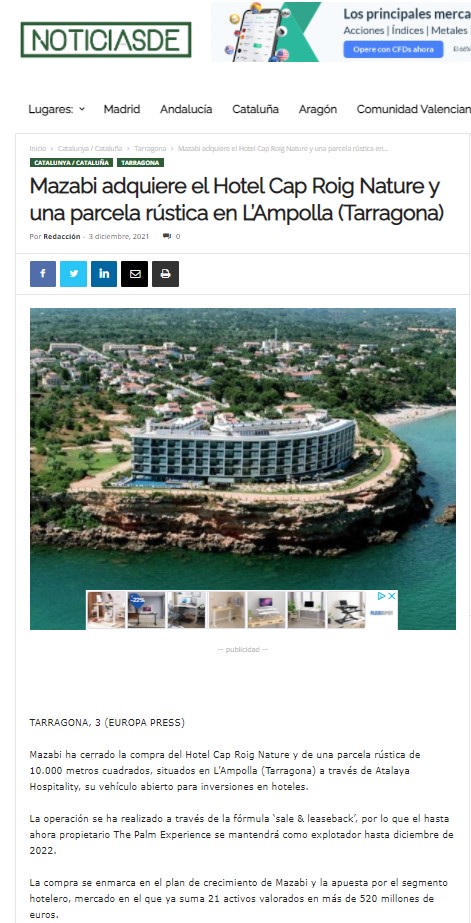Share article on Facebook
This screenshot has width=471, height=923.
pyautogui.click(x=43, y=274)
